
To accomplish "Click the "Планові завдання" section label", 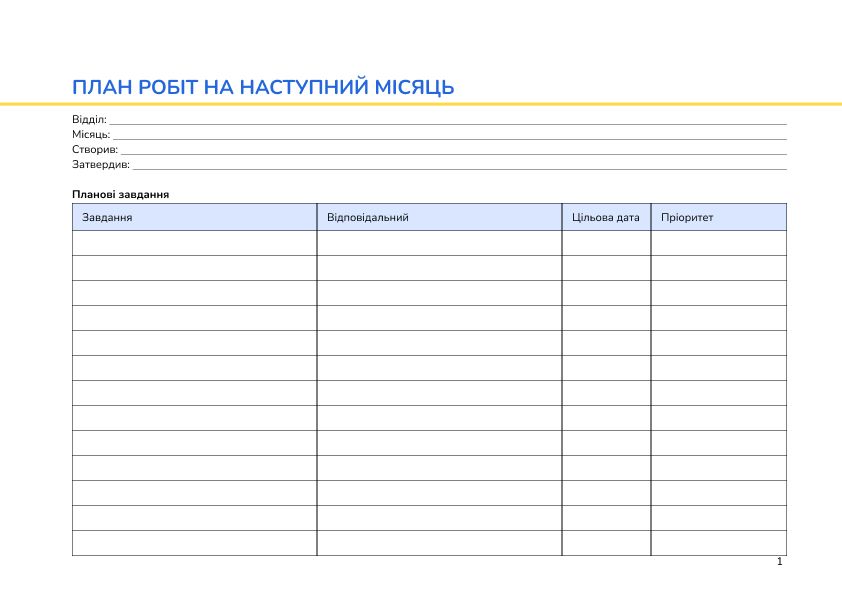I will coord(121,196).
